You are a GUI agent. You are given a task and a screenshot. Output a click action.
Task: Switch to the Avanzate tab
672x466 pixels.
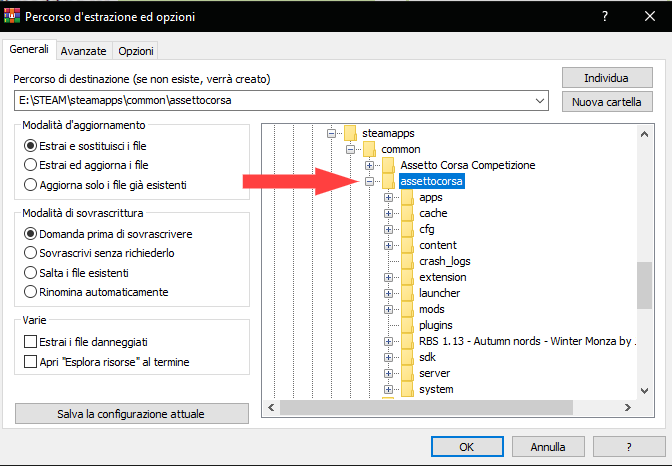pos(83,51)
